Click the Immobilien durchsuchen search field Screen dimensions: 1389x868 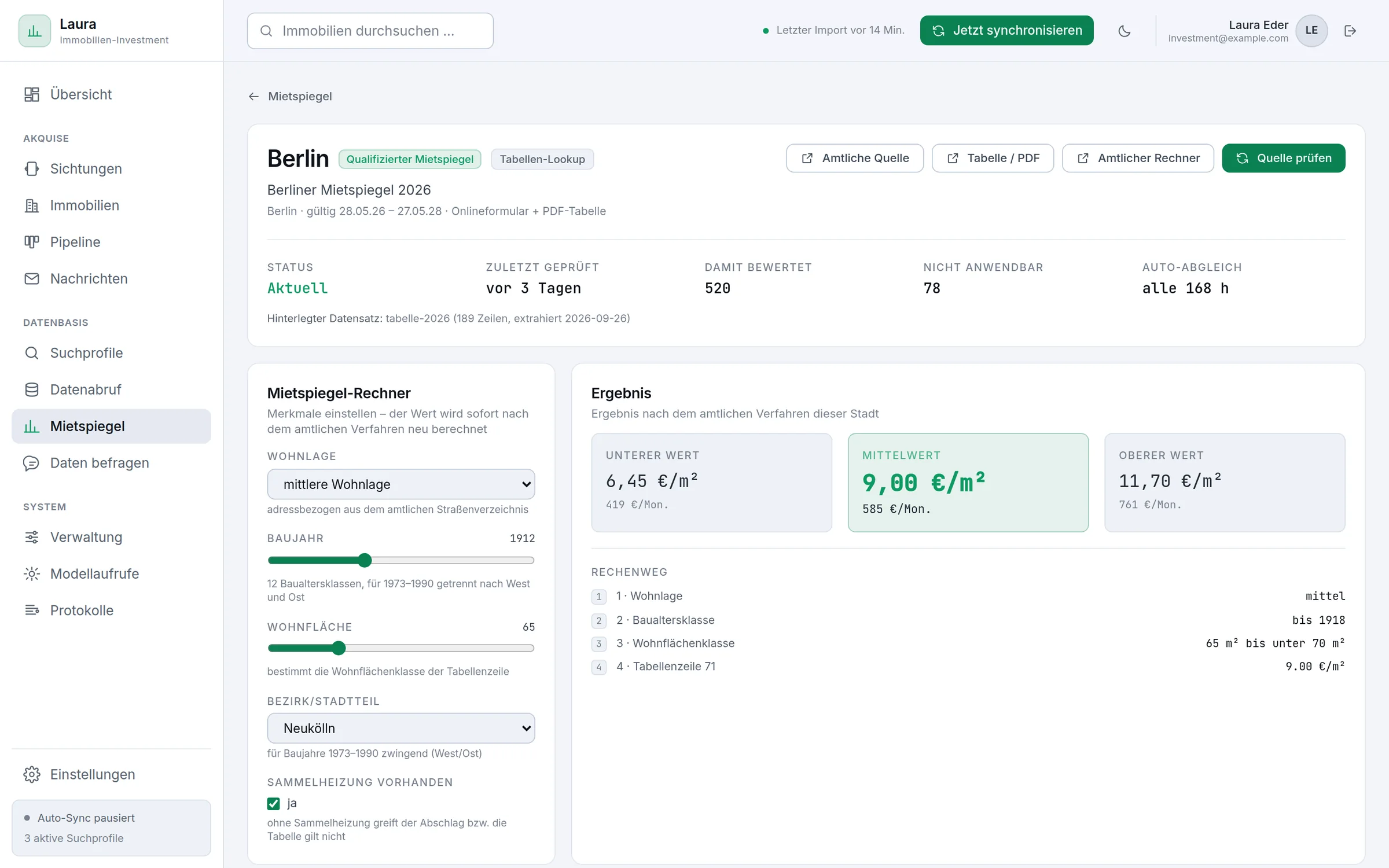(x=370, y=31)
